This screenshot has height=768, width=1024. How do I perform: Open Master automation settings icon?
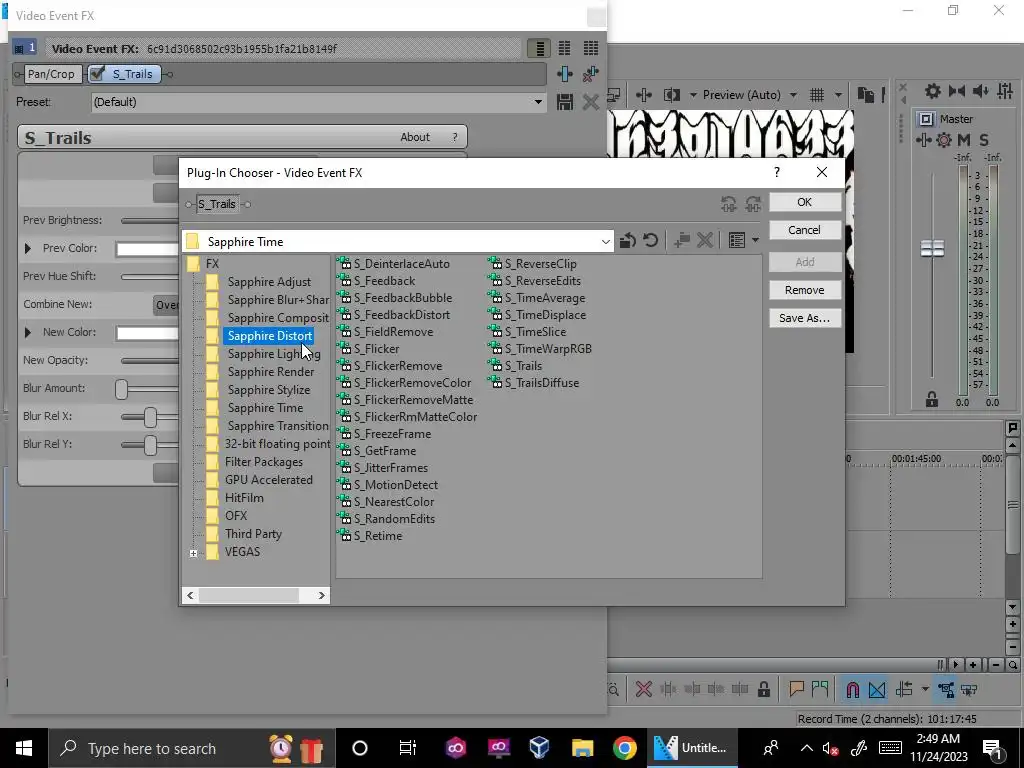(x=944, y=140)
